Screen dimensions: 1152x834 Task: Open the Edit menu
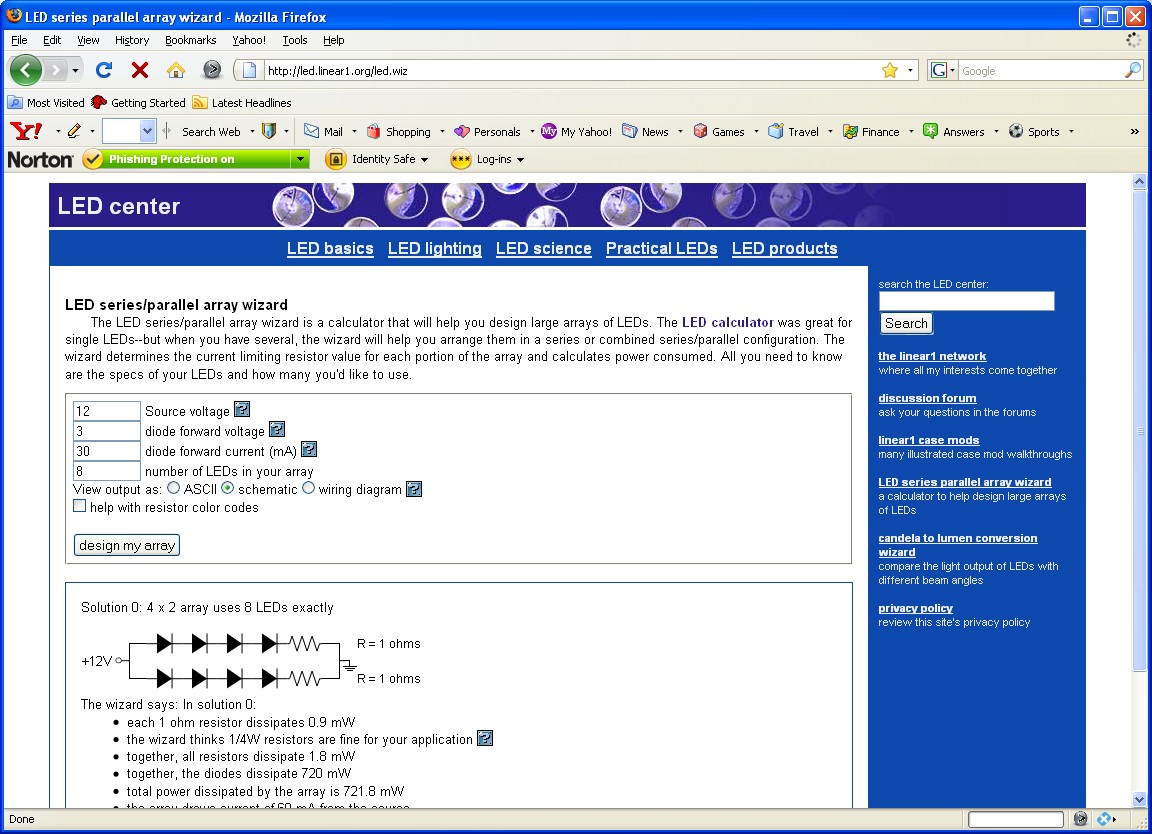point(52,40)
